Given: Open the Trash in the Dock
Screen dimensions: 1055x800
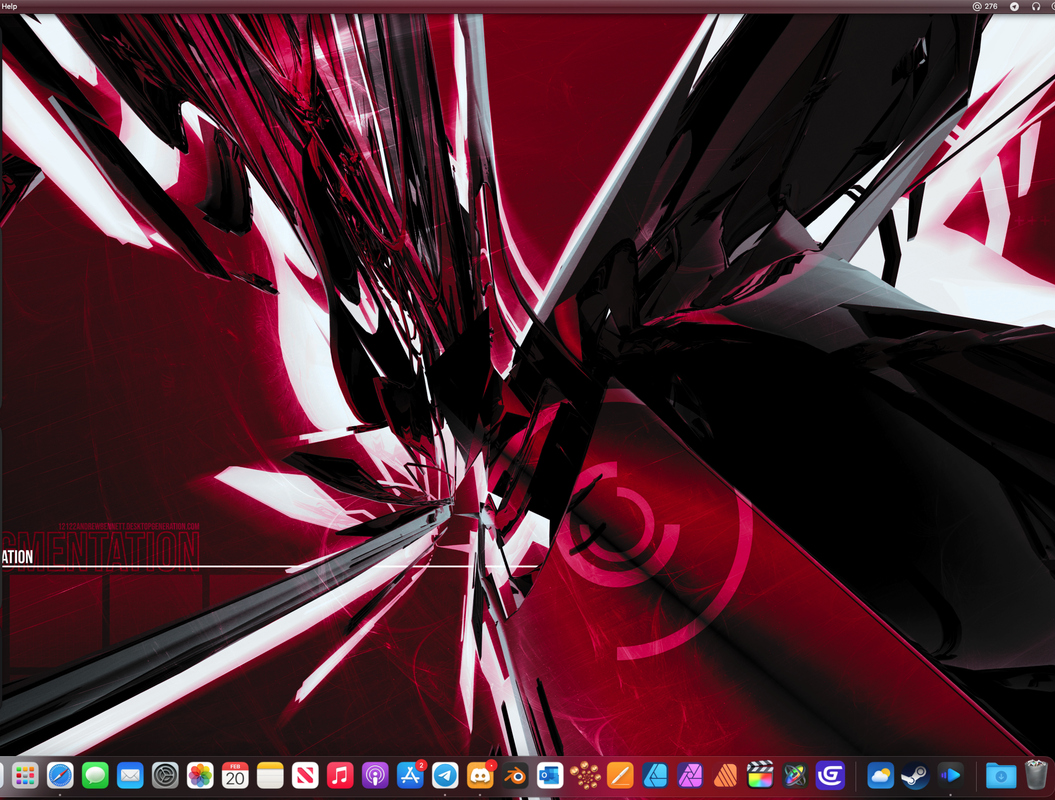Looking at the screenshot, I should 1036,775.
